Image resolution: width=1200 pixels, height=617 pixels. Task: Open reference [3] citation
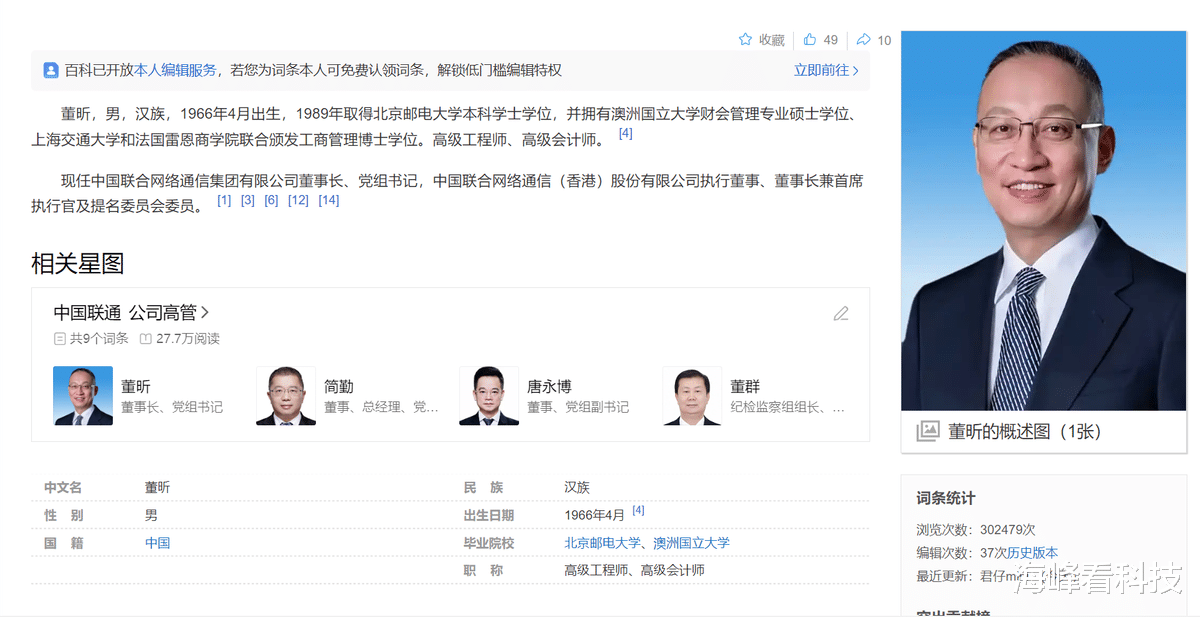[248, 200]
